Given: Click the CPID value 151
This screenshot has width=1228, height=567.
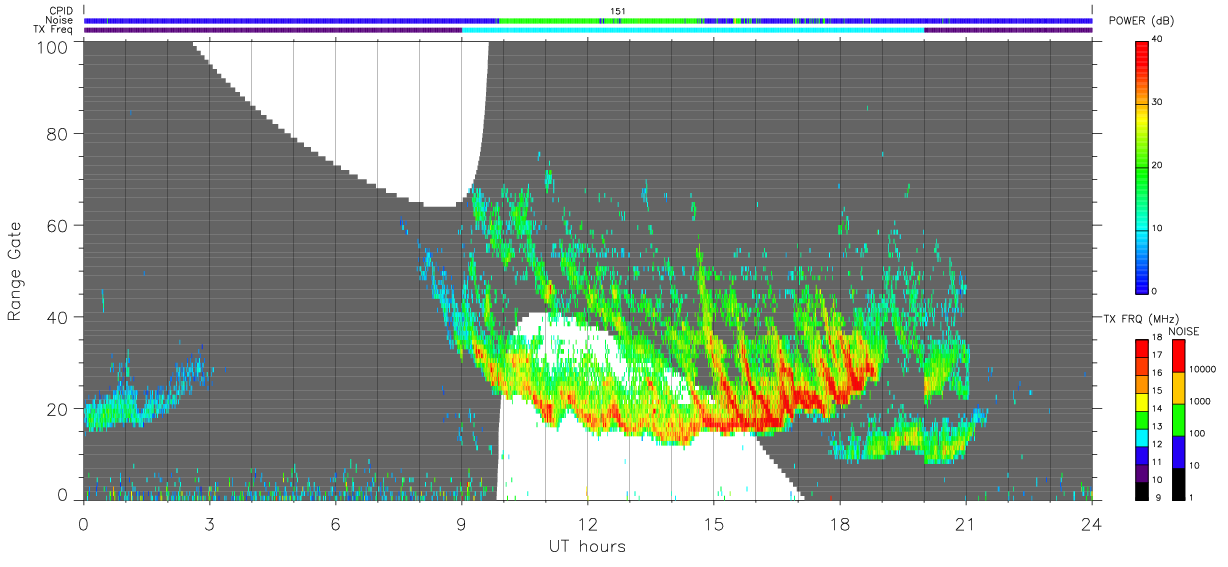Looking at the screenshot, I should (x=618, y=11).
